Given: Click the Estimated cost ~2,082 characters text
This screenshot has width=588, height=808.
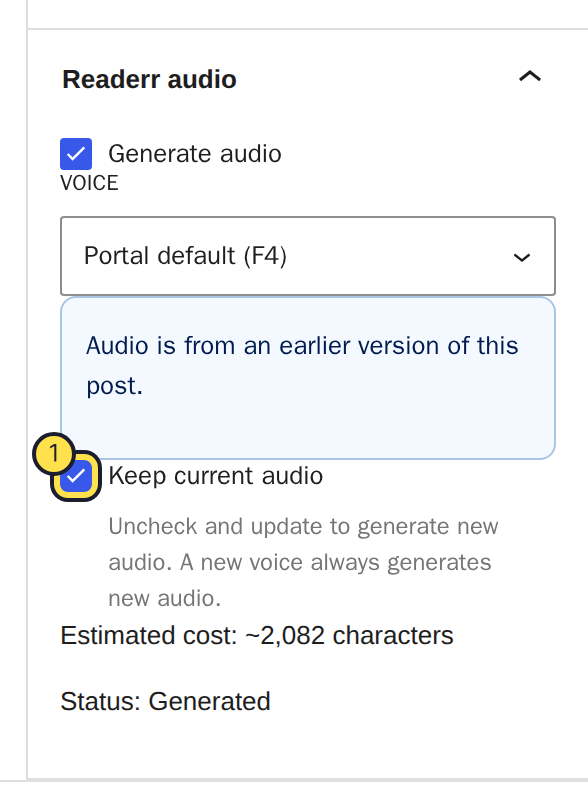Looking at the screenshot, I should [x=257, y=635].
